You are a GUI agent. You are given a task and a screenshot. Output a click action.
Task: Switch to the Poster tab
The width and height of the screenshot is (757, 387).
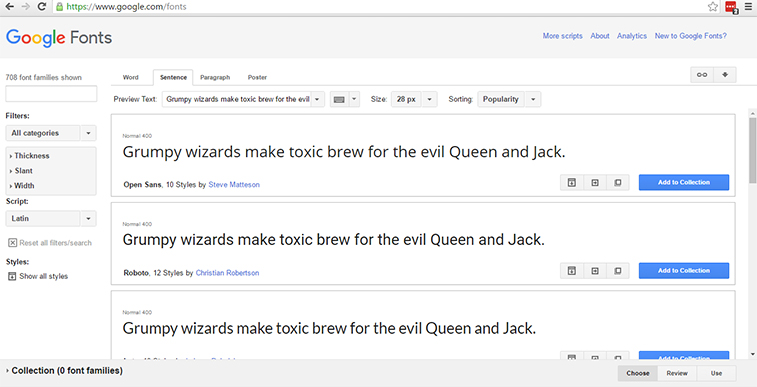coord(257,77)
